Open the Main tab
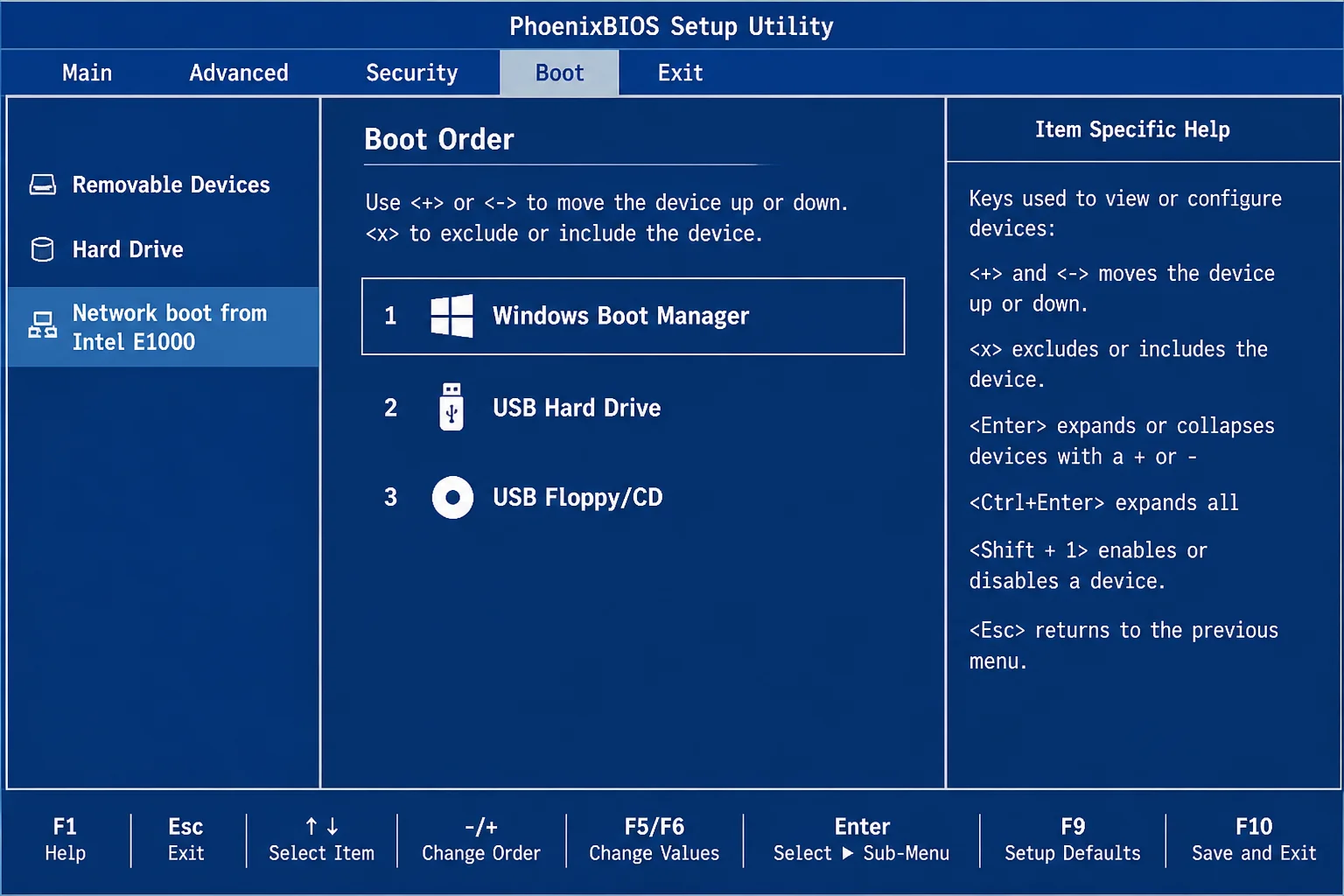 [x=87, y=73]
